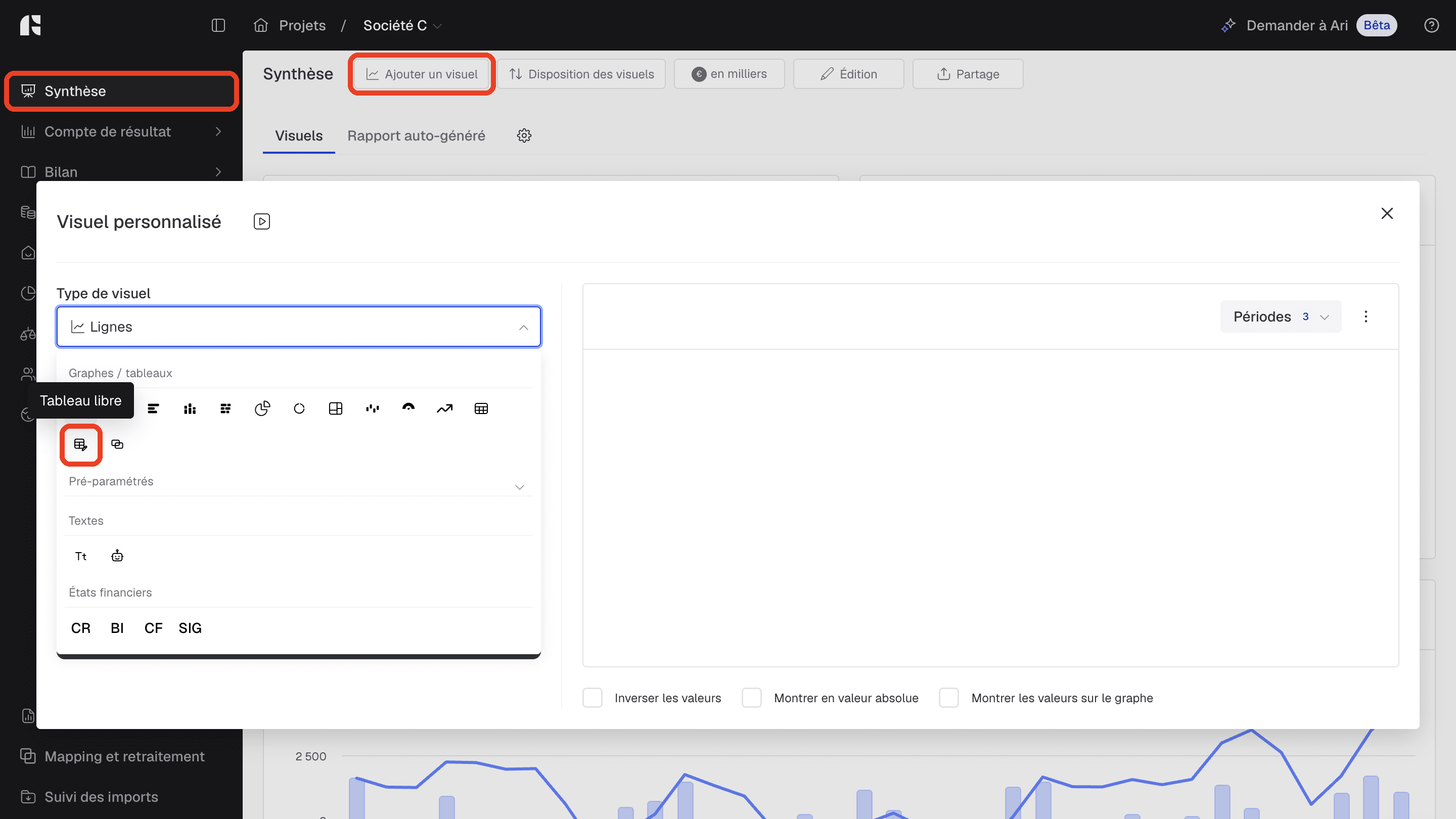The height and width of the screenshot is (819, 1456).
Task: Tick Montrer les valeurs sur le graphe
Action: pos(949,698)
